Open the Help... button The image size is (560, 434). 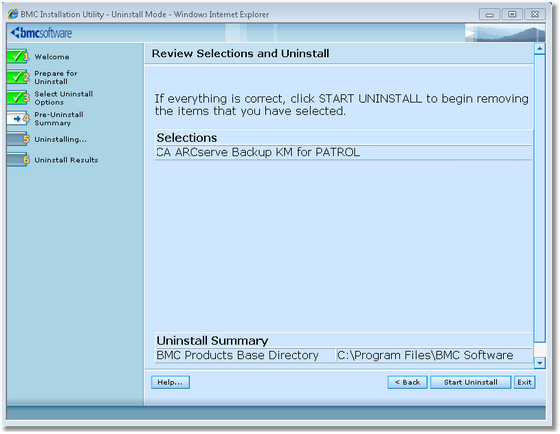170,382
